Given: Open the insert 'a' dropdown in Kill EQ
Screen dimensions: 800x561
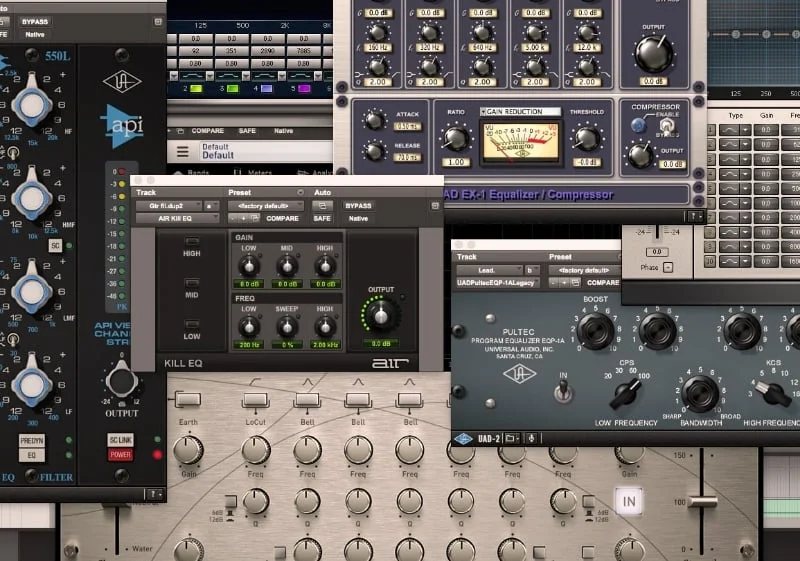Looking at the screenshot, I should pyautogui.click(x=211, y=206).
